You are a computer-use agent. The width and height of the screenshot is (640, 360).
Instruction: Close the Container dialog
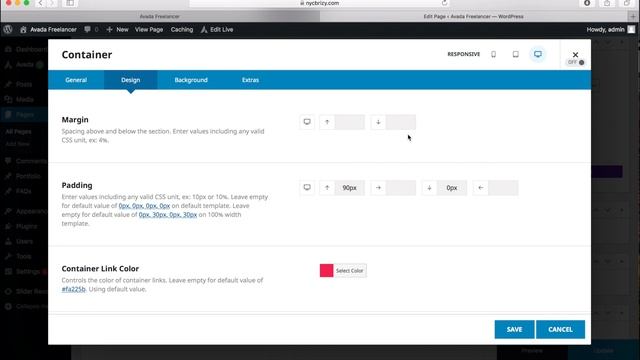coord(575,54)
